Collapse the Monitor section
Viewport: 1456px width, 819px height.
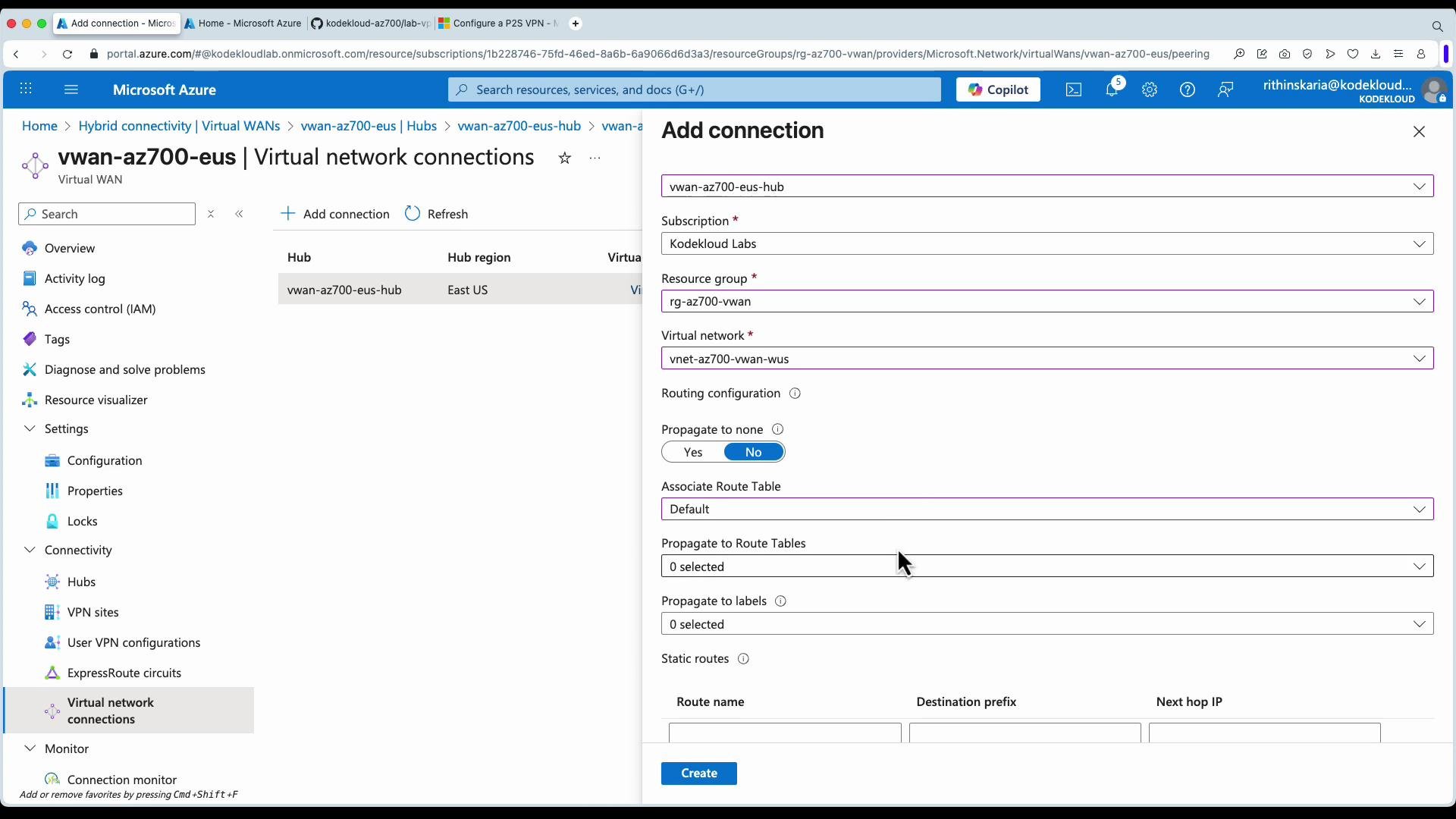(30, 748)
